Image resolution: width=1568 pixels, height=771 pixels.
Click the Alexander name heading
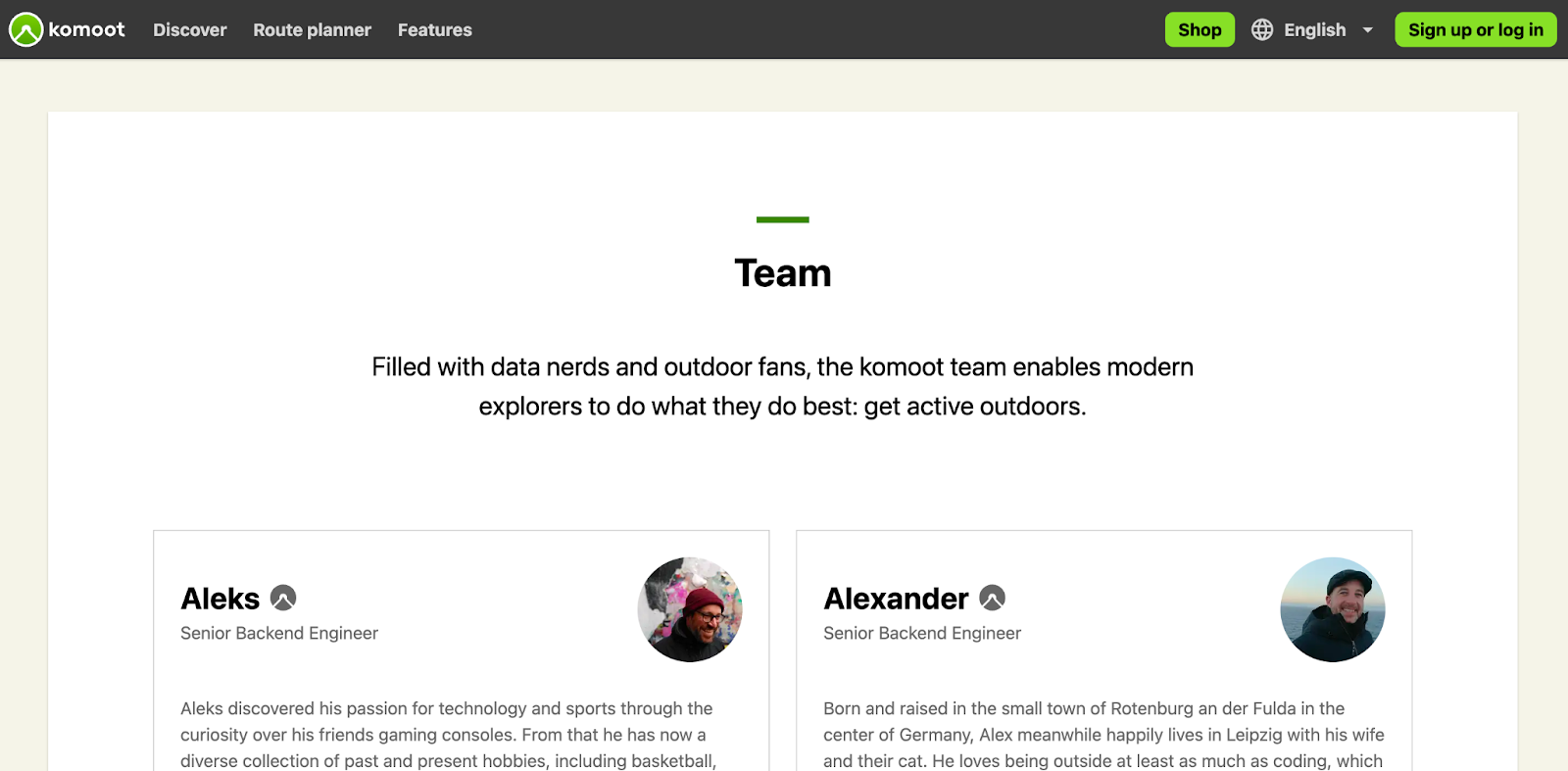click(896, 599)
